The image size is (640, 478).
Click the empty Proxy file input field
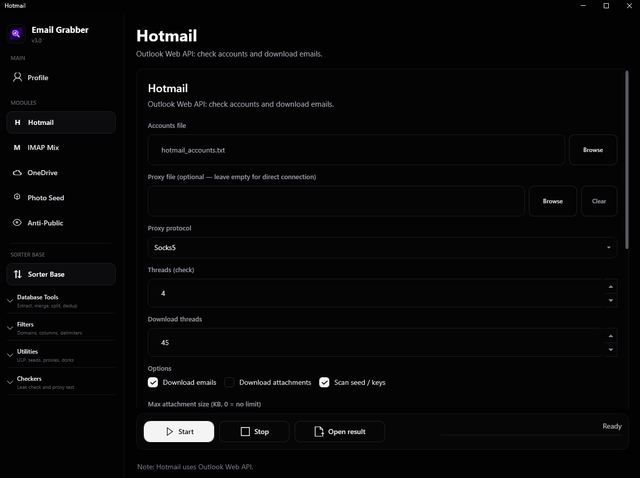pyautogui.click(x=336, y=201)
